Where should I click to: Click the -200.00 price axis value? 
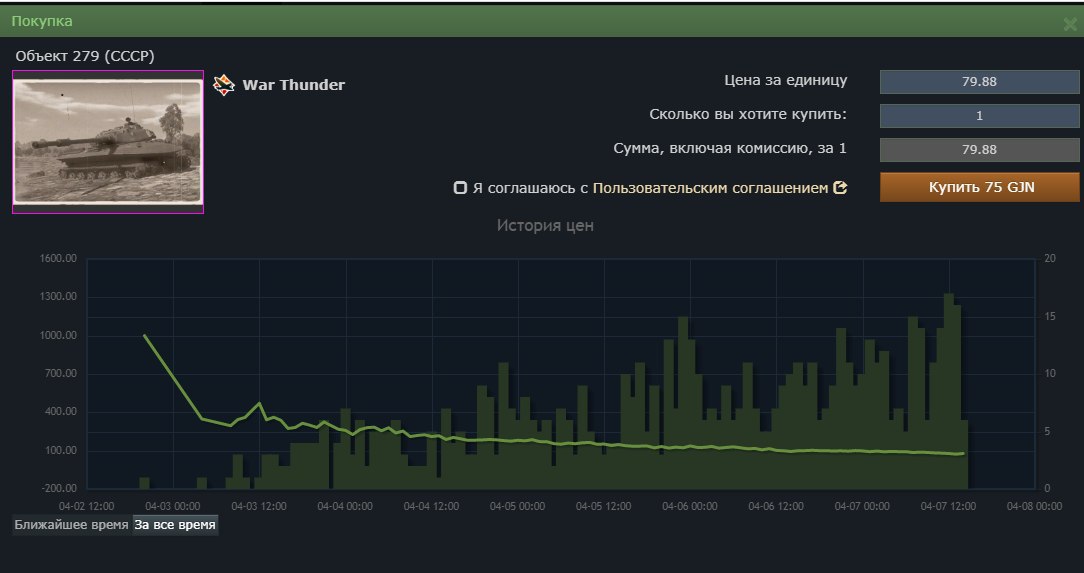[x=57, y=488]
